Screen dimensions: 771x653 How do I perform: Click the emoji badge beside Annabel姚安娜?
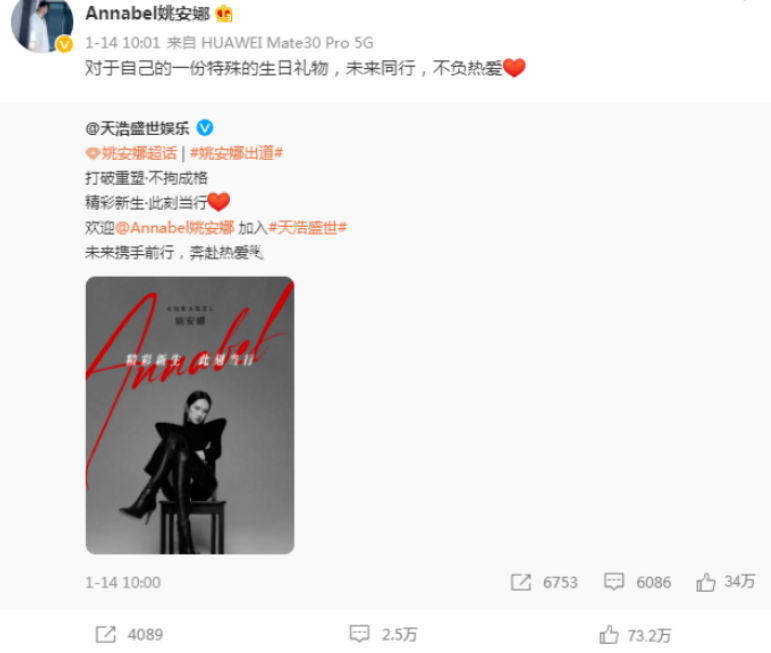pyautogui.click(x=224, y=13)
